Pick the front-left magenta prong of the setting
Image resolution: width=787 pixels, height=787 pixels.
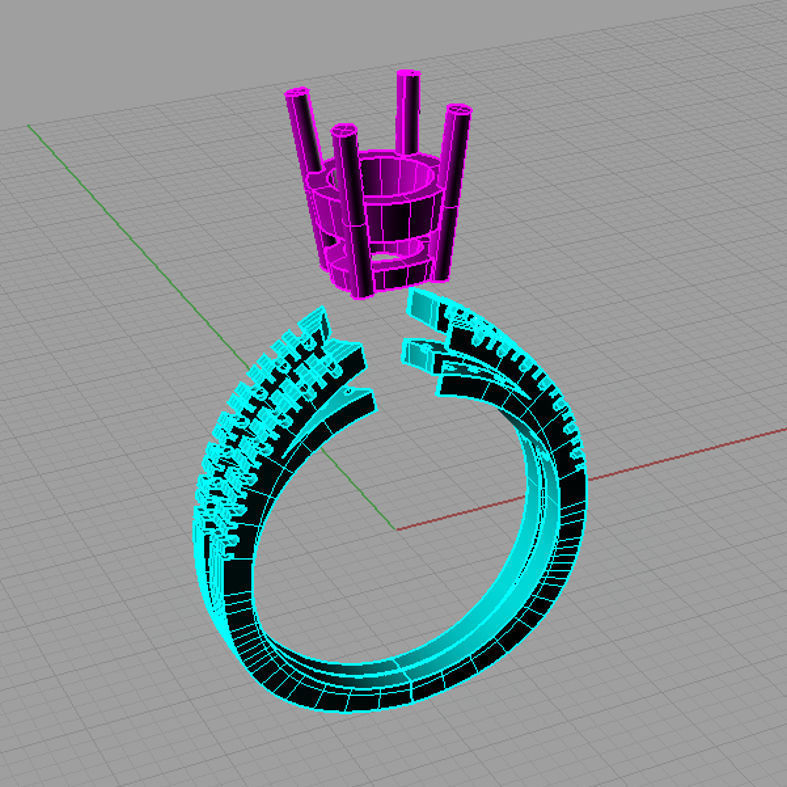coord(354,211)
